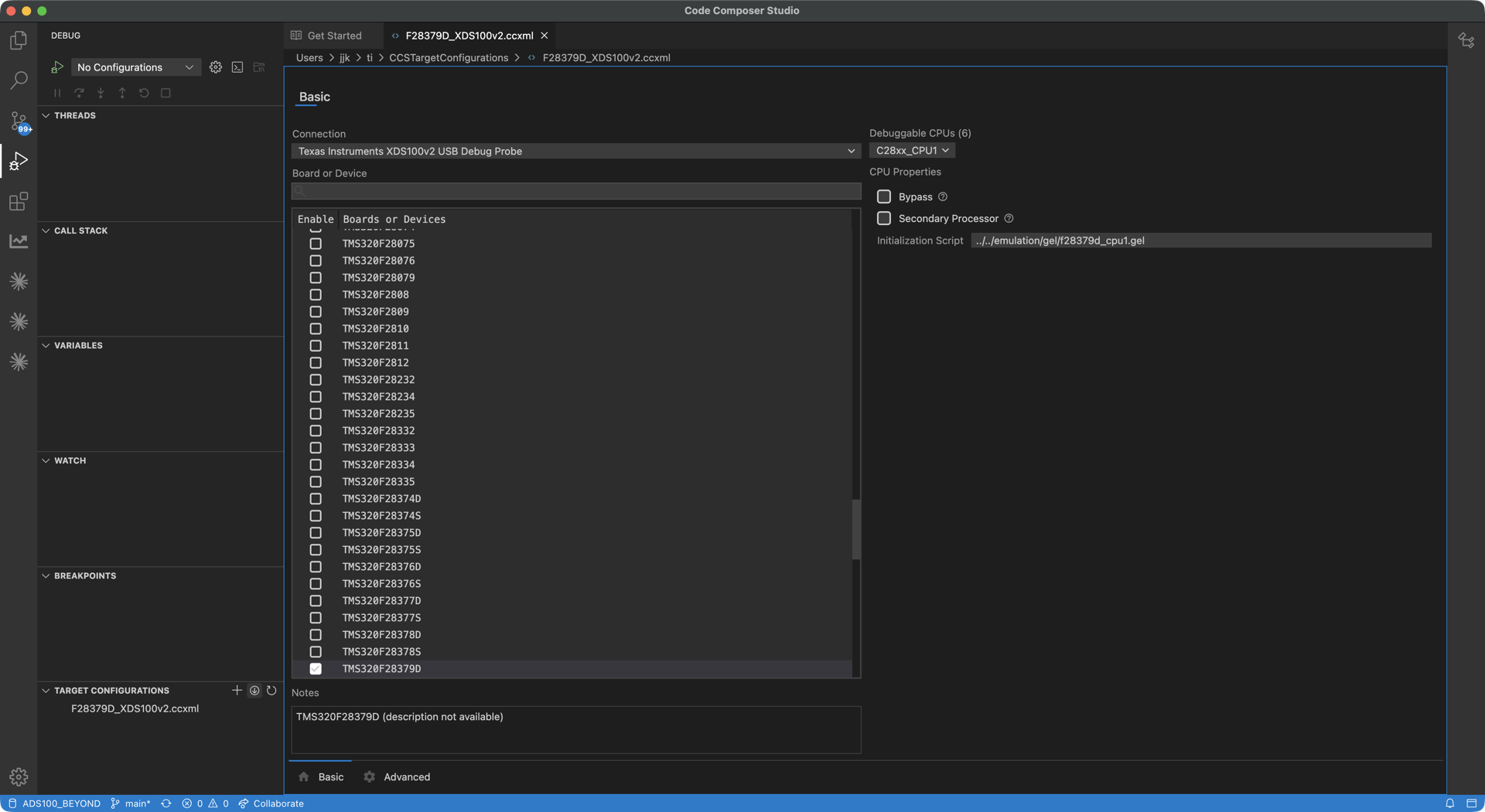Click the Bypass help question icon
The width and height of the screenshot is (1485, 812).
point(943,196)
